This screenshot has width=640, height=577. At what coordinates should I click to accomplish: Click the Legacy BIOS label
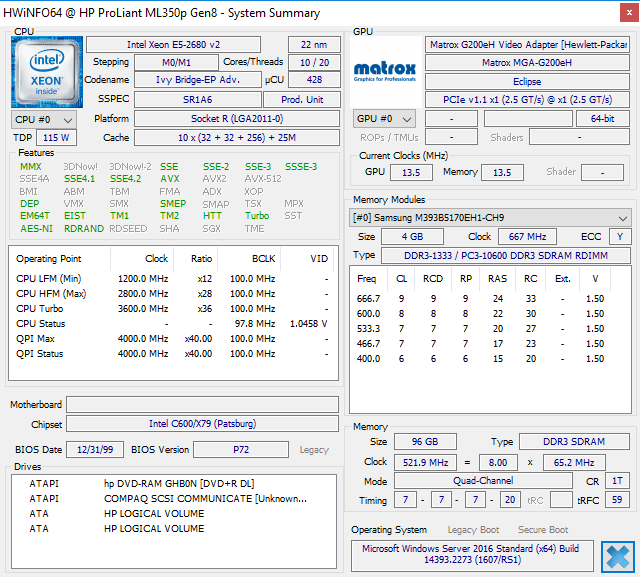pyautogui.click(x=314, y=450)
